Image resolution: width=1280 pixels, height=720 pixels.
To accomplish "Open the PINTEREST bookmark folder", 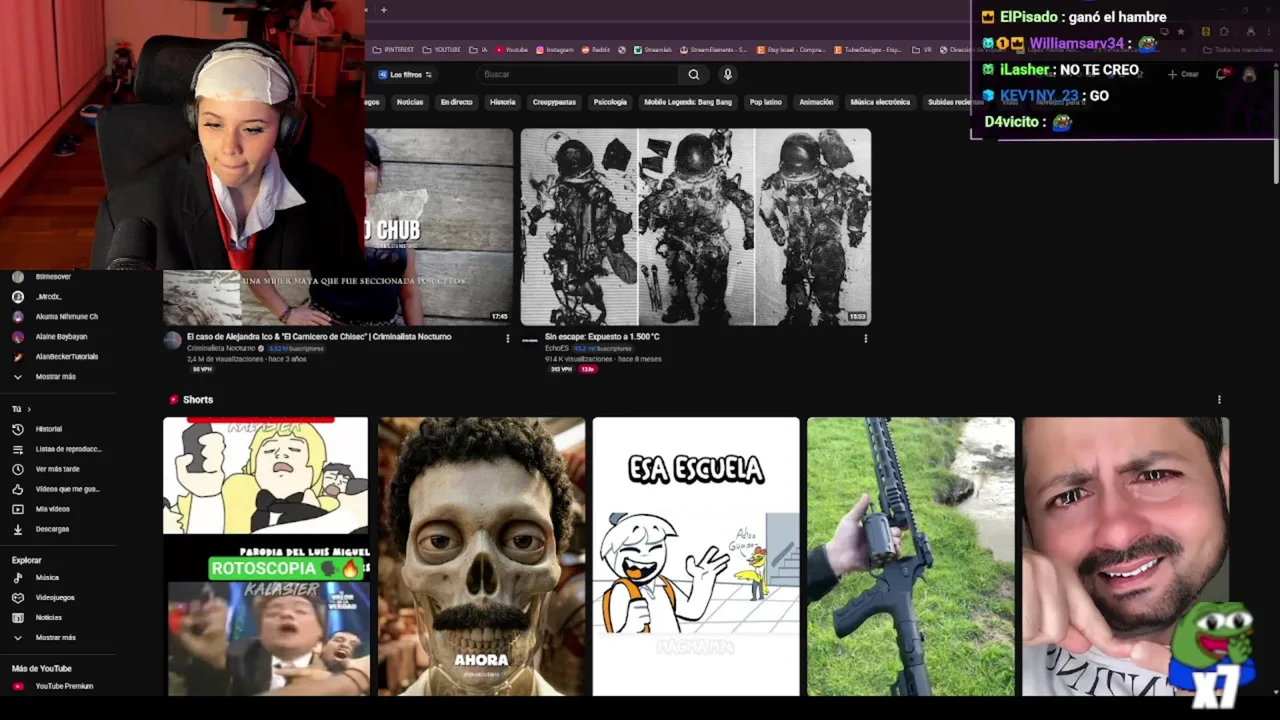I will [x=393, y=49].
